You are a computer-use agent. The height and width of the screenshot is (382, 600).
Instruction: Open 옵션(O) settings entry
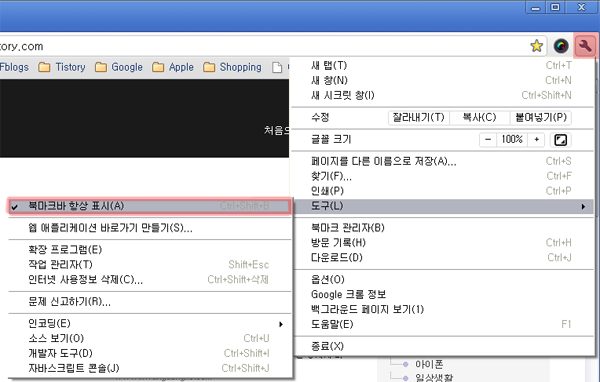coord(443,280)
